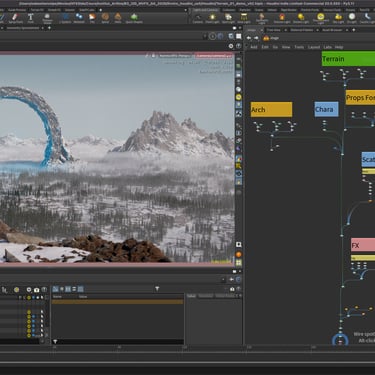
Task: Add a Spot Light from shelf
Action: tap(228, 18)
